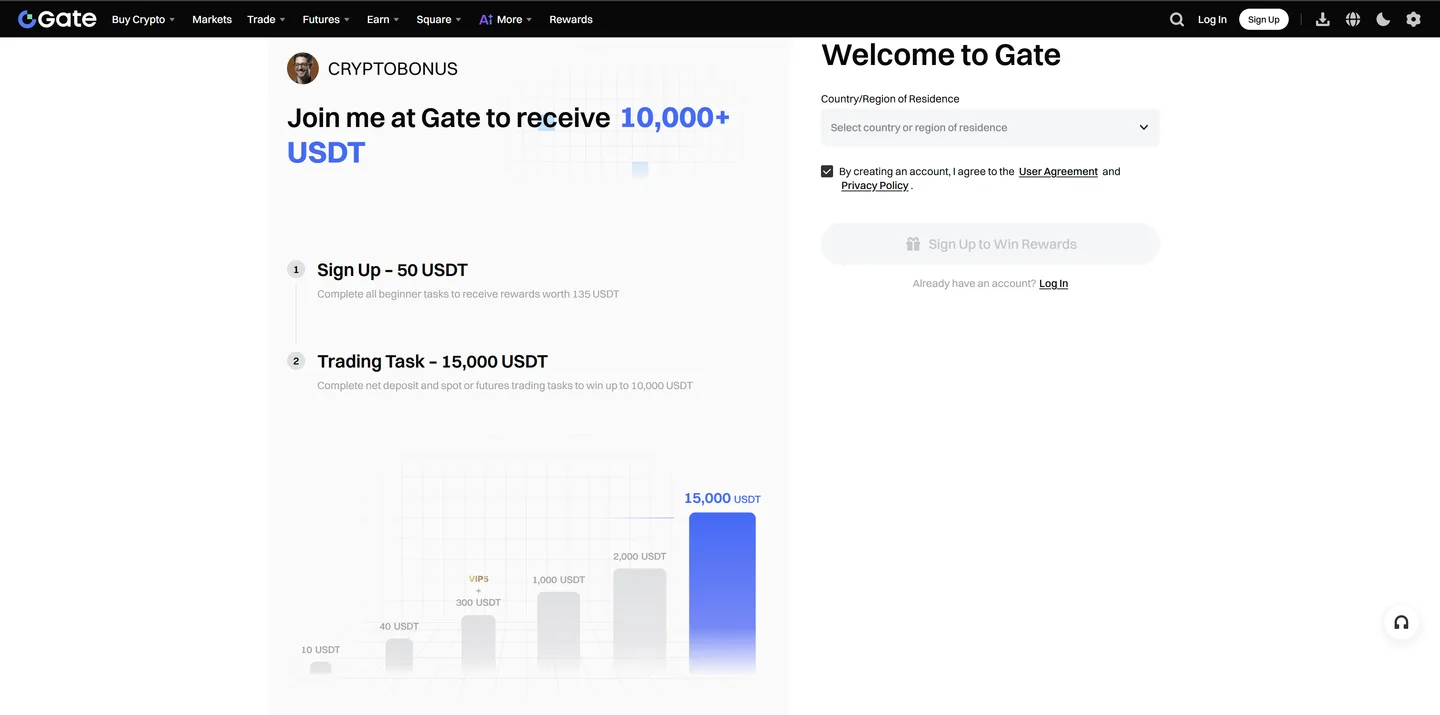Expand the AI More menu

tap(505, 19)
